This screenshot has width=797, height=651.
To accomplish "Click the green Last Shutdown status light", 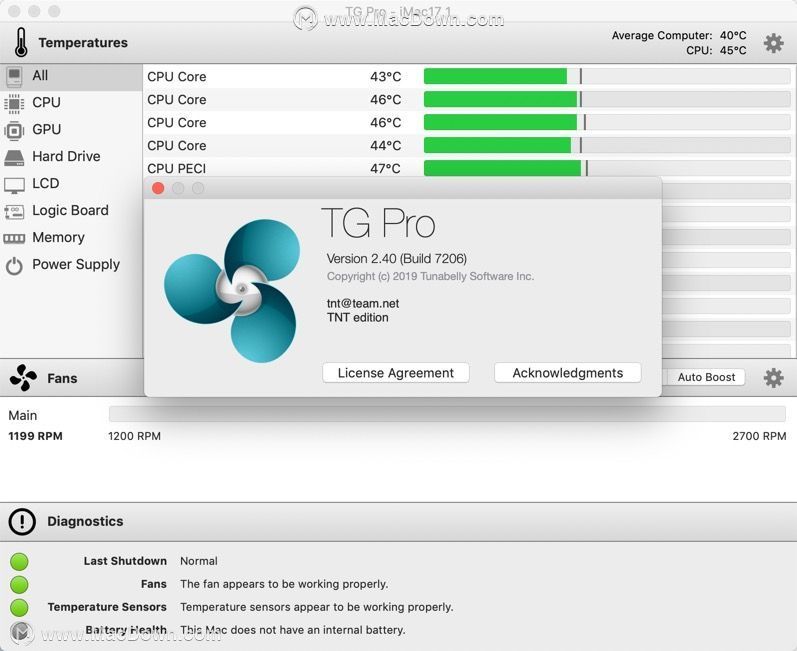I will coord(19,561).
